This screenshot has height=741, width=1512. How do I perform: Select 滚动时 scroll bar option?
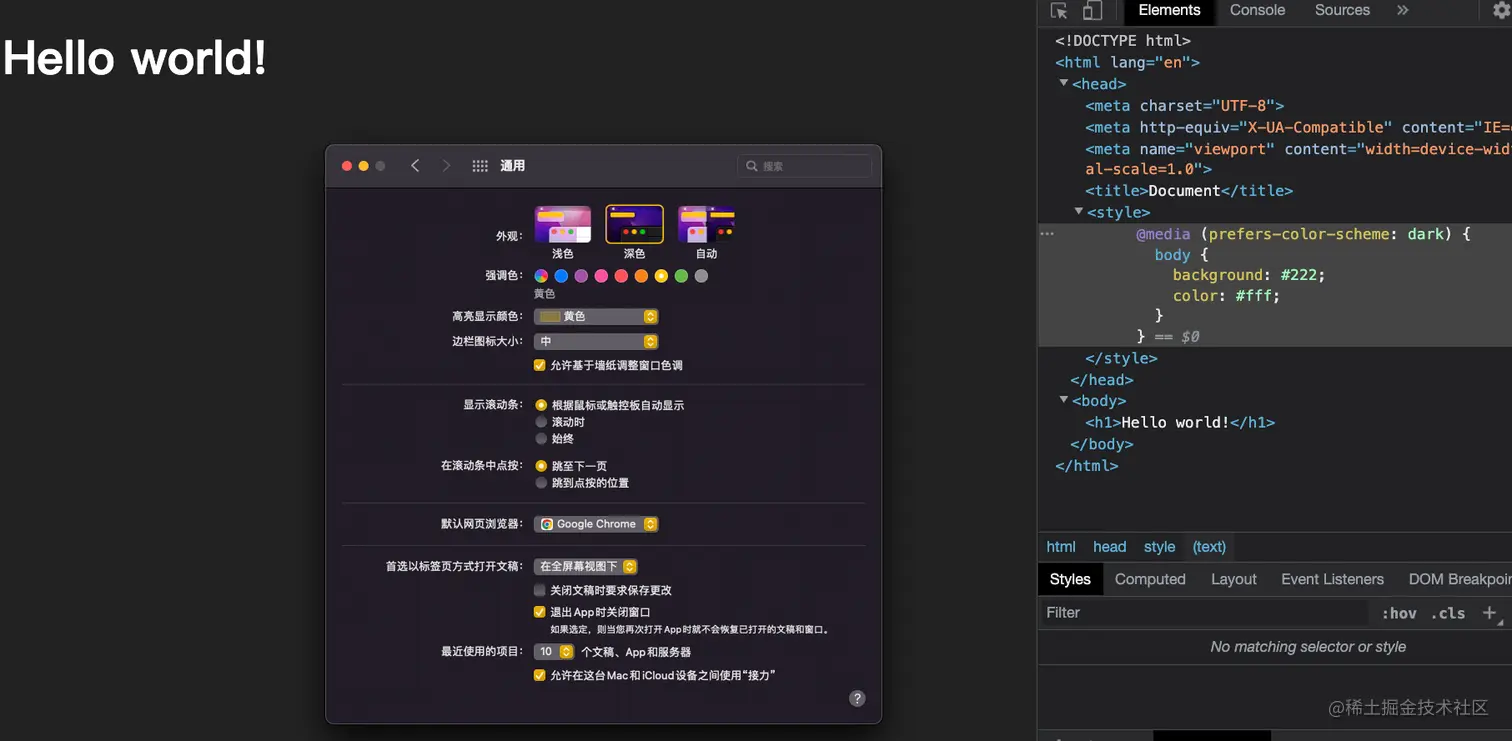(541, 422)
